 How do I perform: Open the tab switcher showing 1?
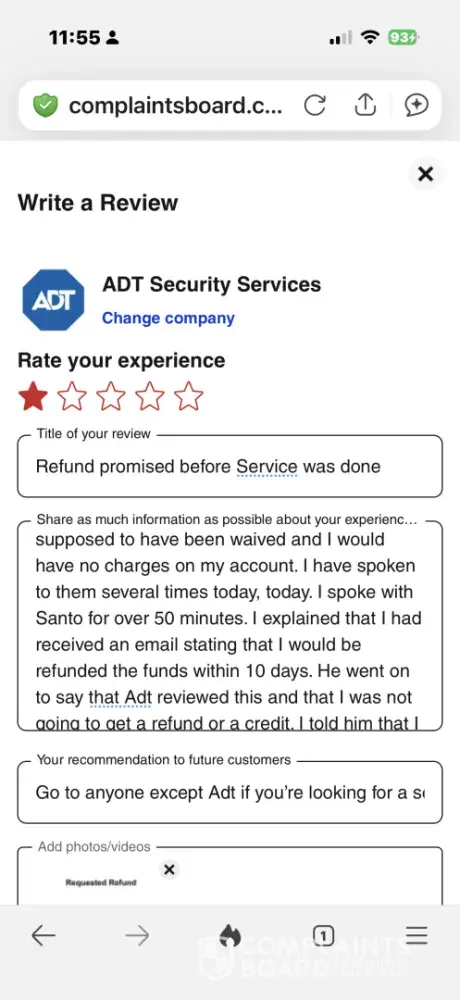tap(323, 936)
